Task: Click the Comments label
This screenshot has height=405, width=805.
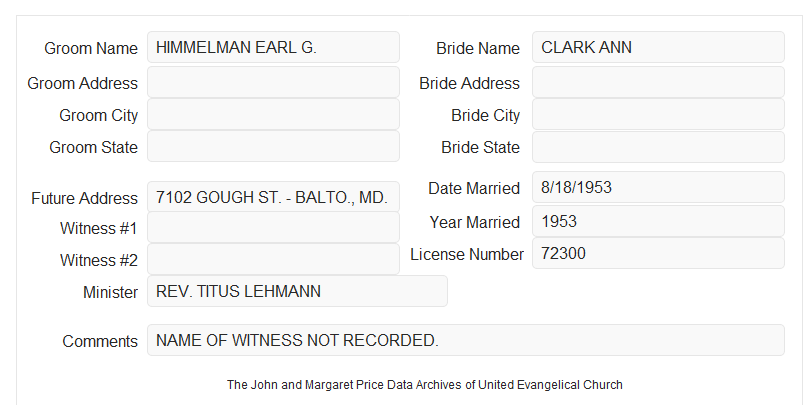Action: (100, 341)
